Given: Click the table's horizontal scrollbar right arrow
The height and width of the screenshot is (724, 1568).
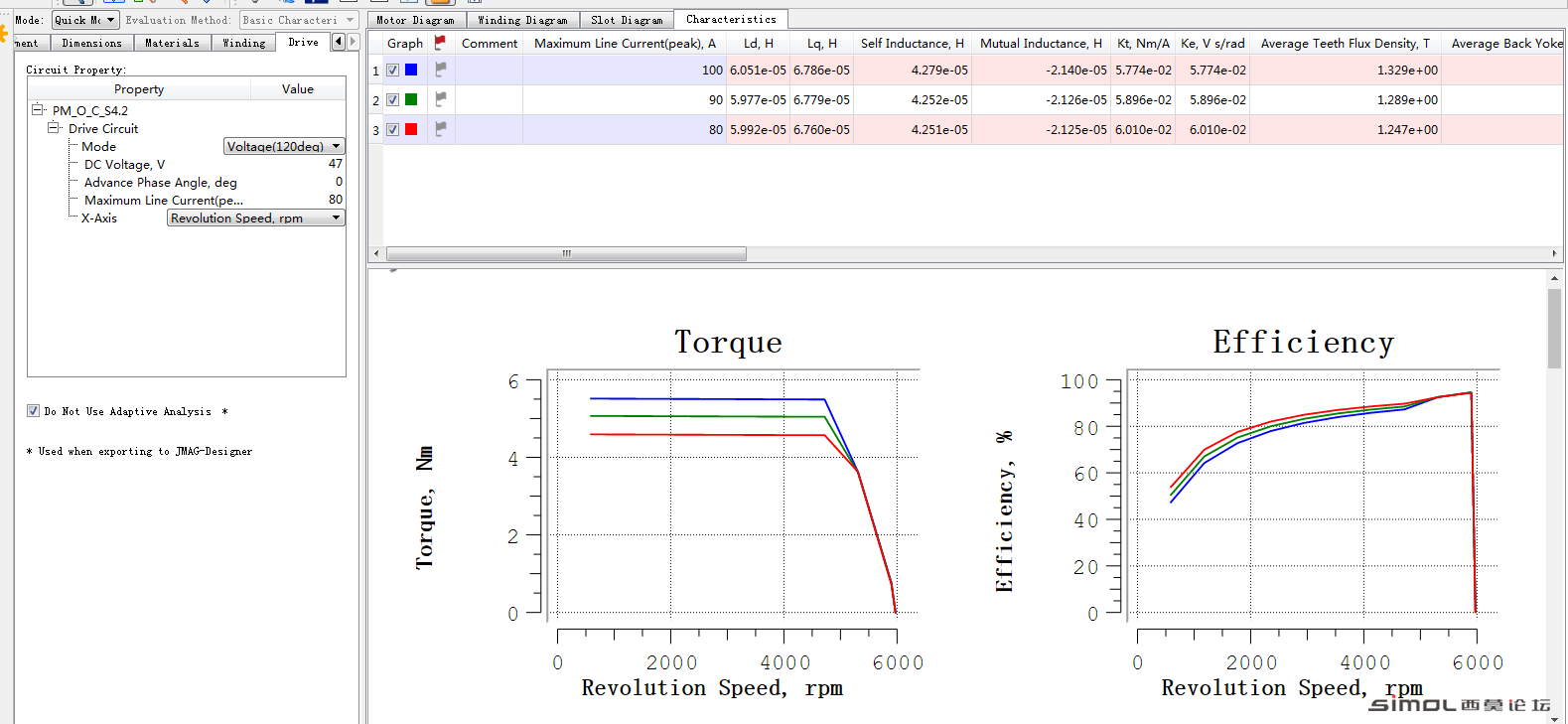Looking at the screenshot, I should 1555,254.
